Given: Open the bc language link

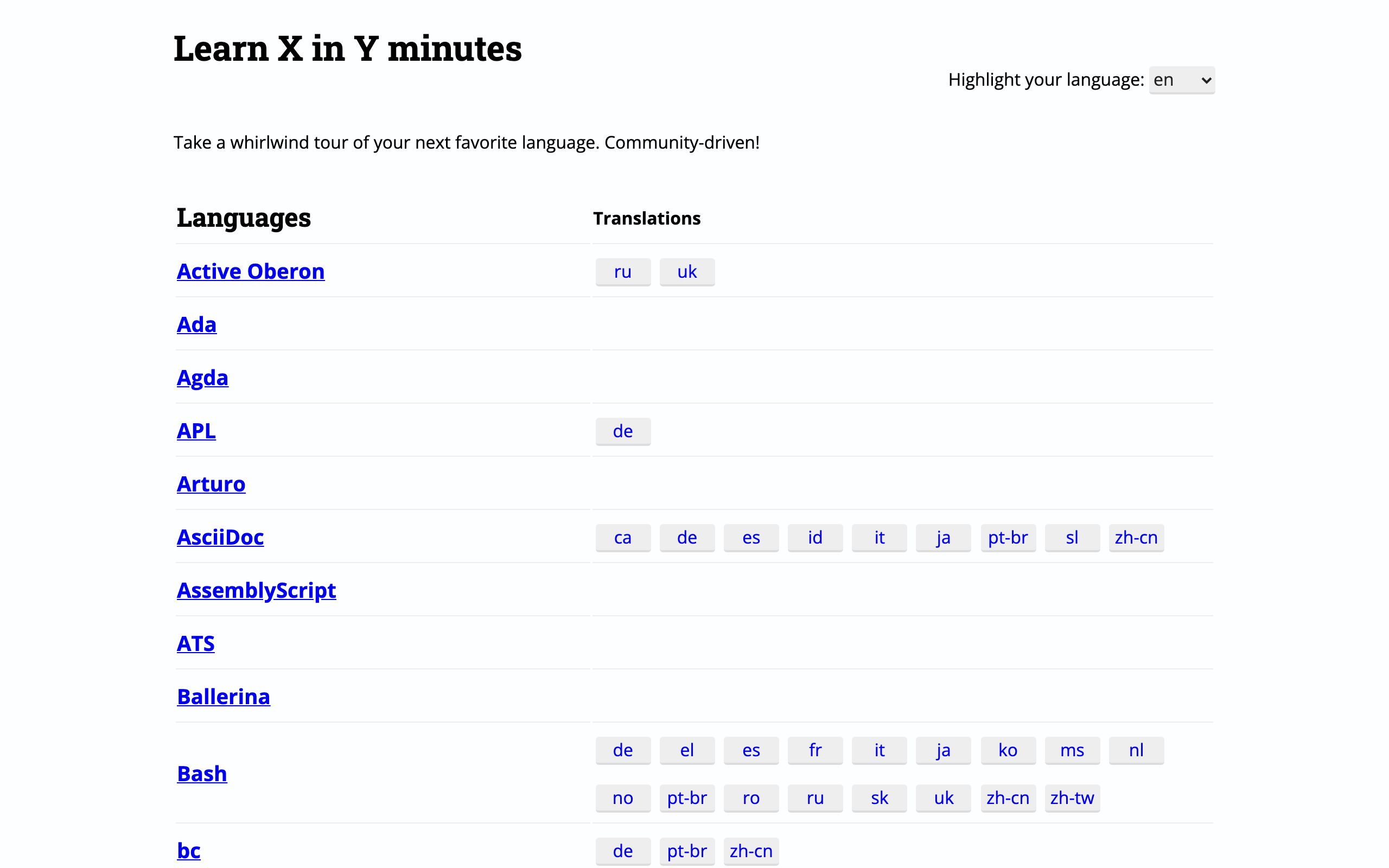Looking at the screenshot, I should coord(188,851).
